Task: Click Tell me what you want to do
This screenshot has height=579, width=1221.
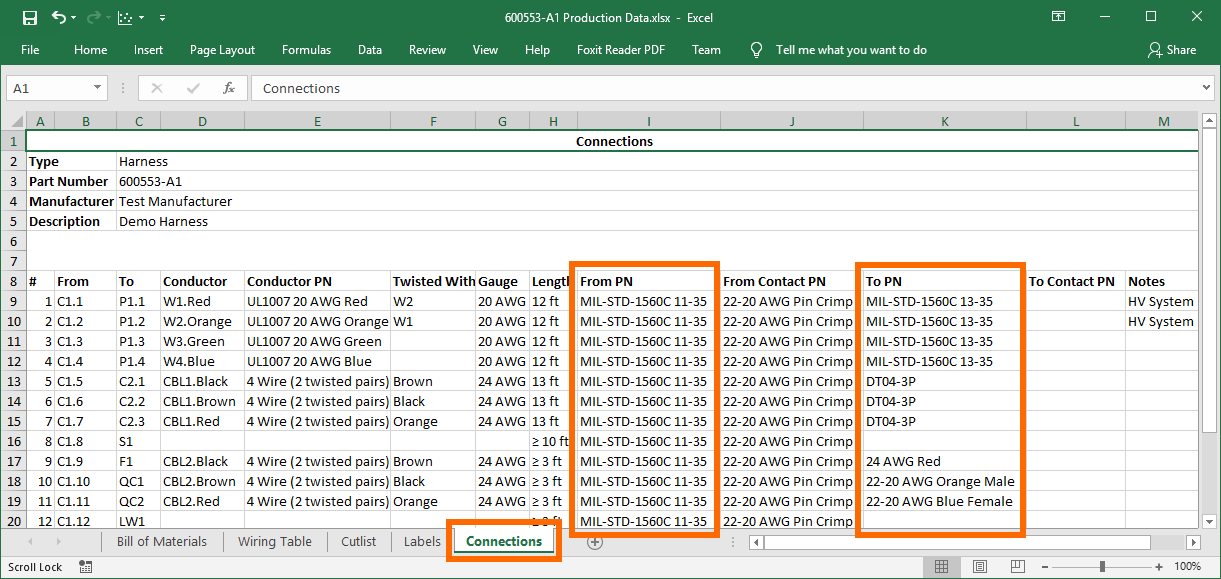Action: 851,50
